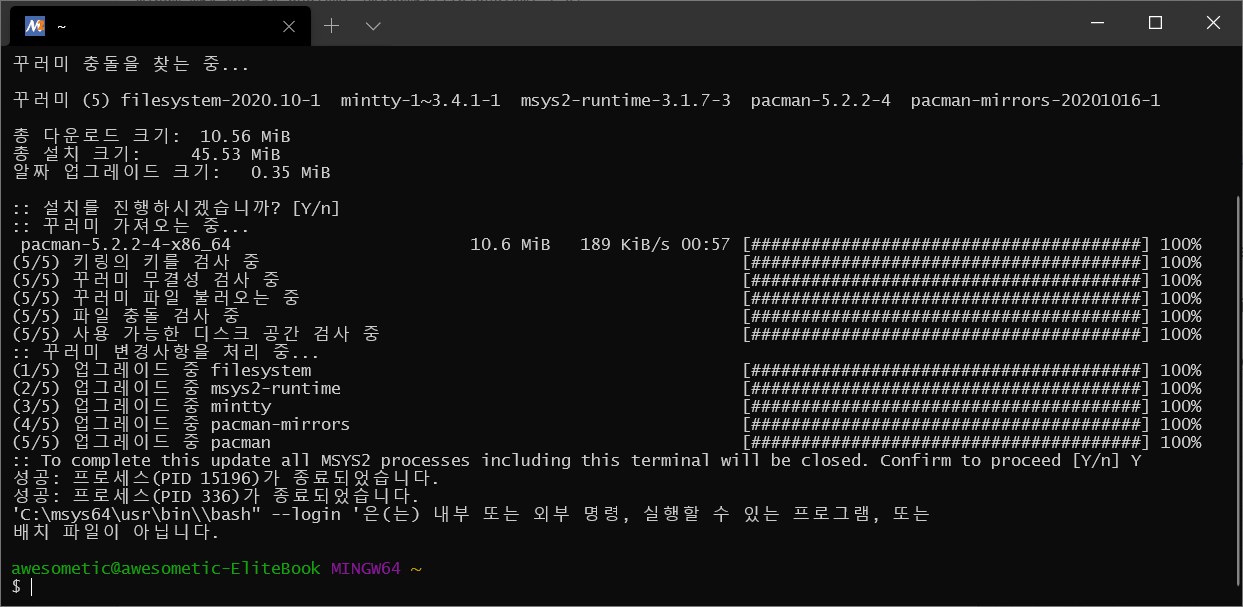Click the 0.35 MiB net upgrade size
The image size is (1243, 607).
click(x=290, y=172)
